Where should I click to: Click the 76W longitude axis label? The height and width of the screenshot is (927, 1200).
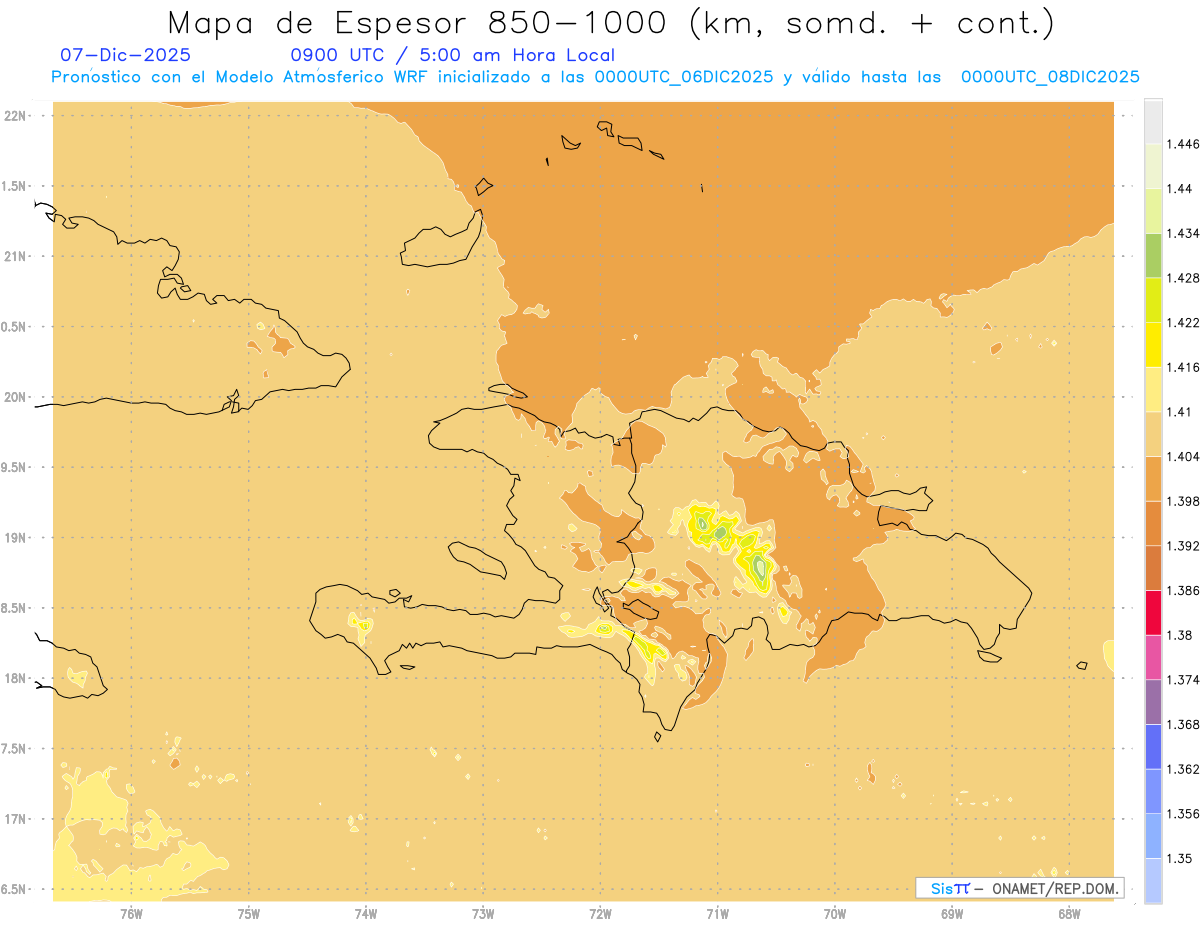click(x=131, y=914)
